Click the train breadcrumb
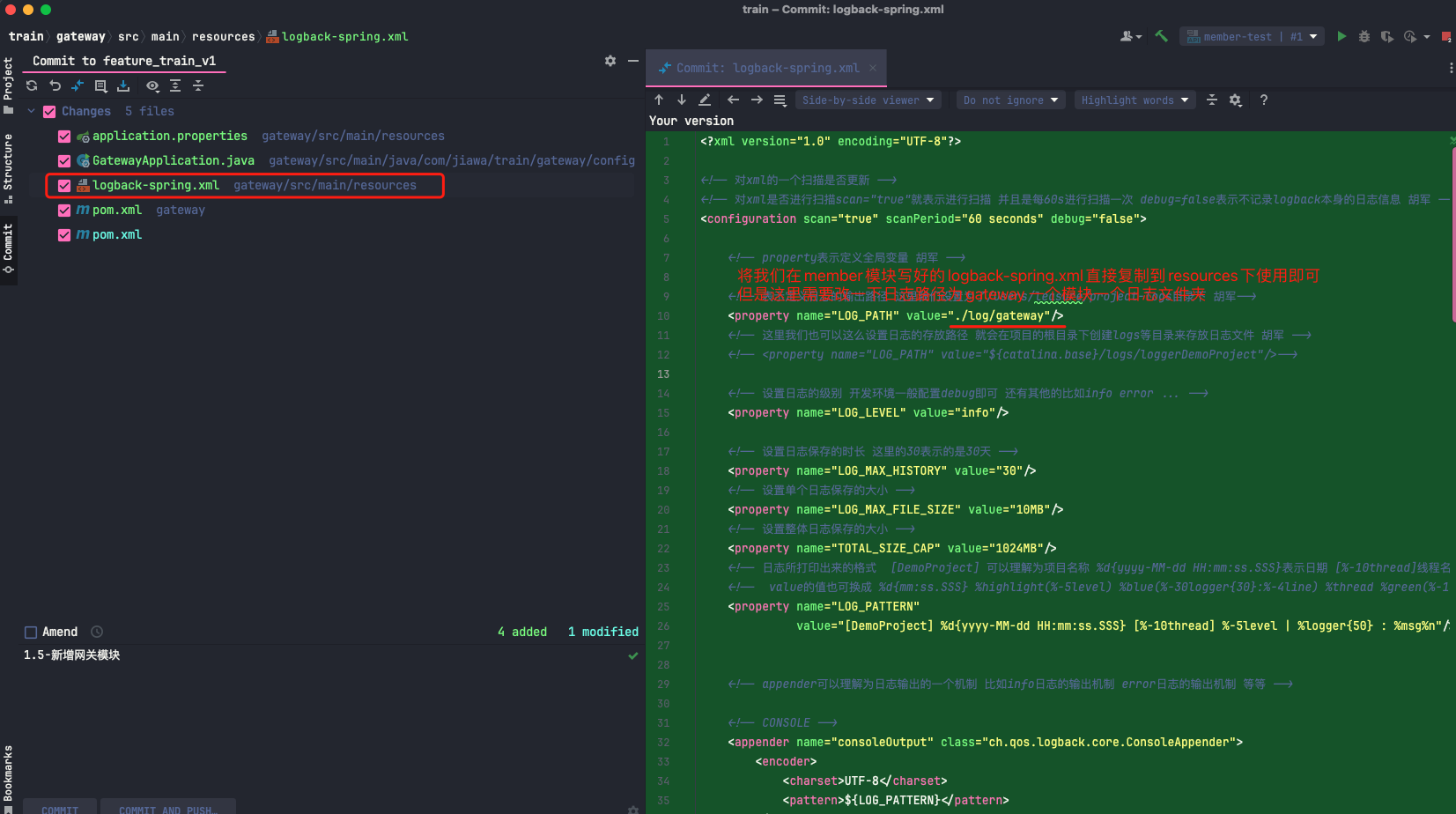 coord(26,36)
